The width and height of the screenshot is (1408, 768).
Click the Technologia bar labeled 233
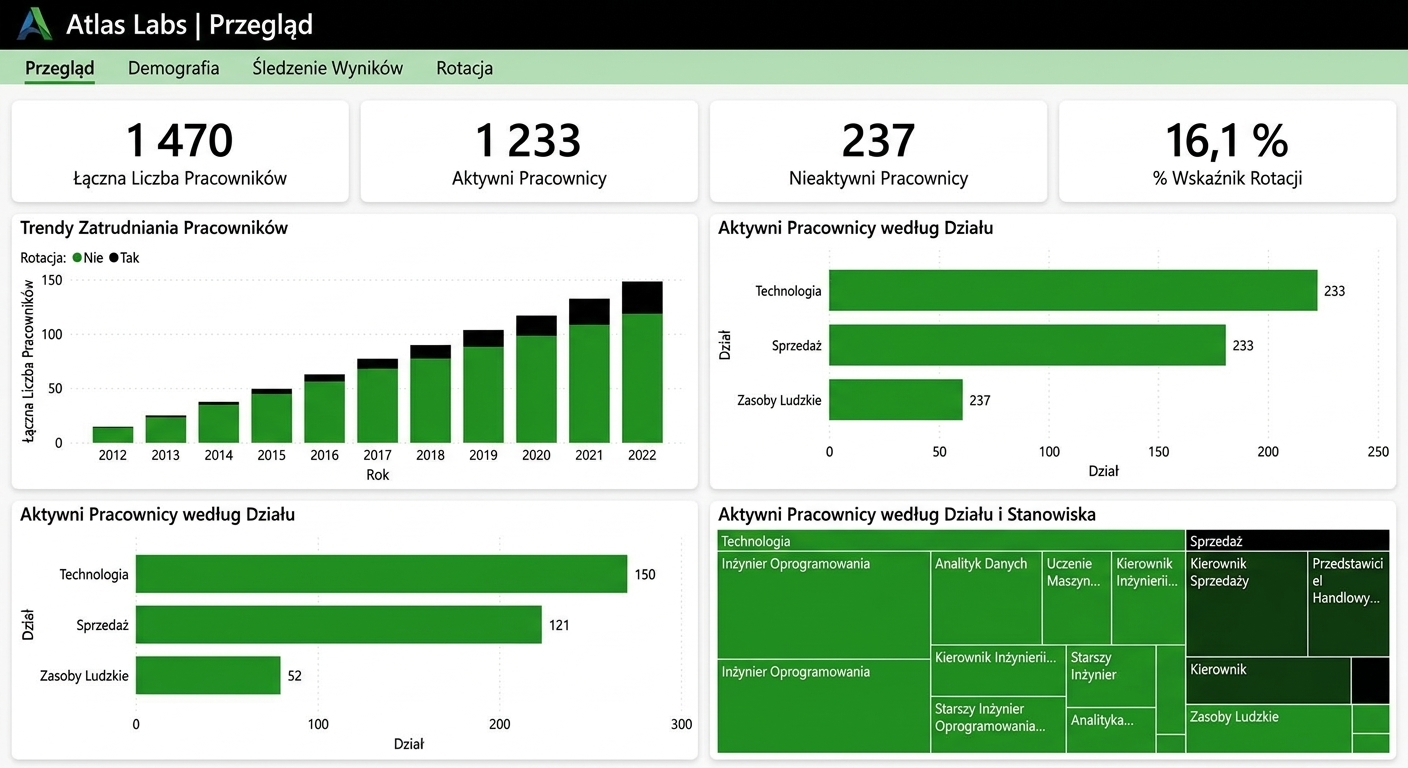(x=1073, y=291)
